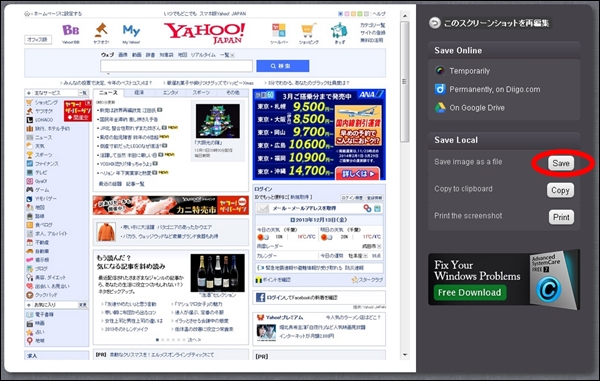The image size is (600, 381).
Task: Switch to the 経済 news tab
Action: pos(139,93)
